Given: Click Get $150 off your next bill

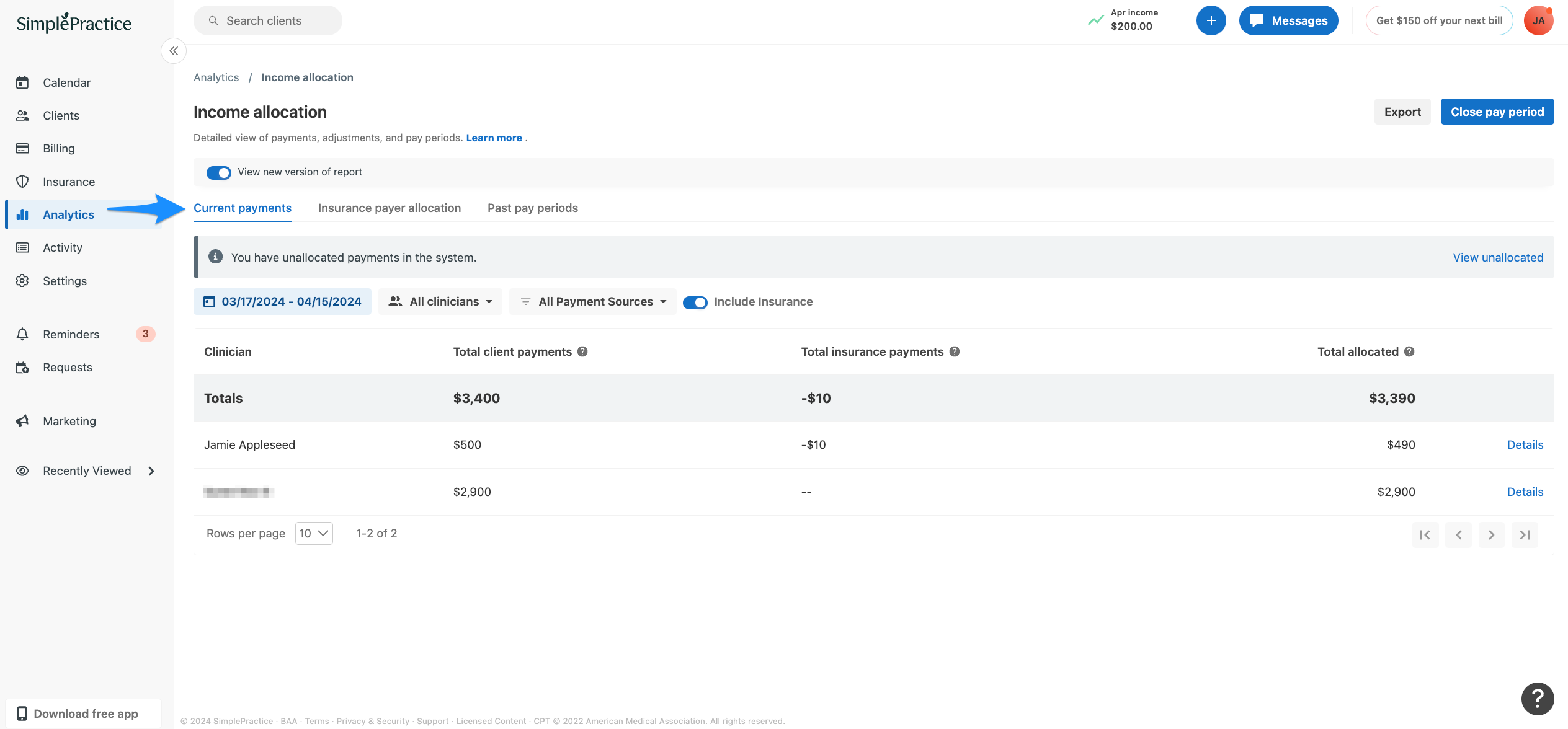Looking at the screenshot, I should point(1439,20).
